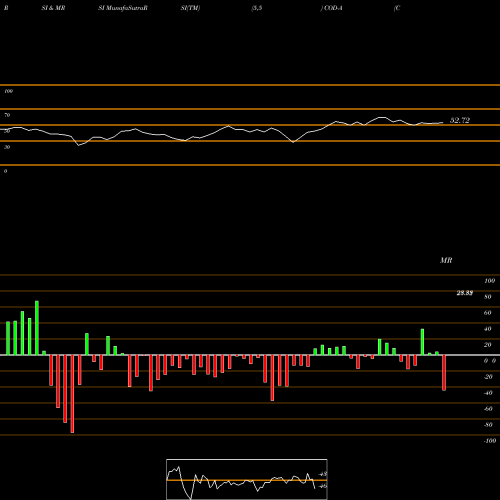Open the mini RSI overview chart thumbnail

(x=247, y=479)
